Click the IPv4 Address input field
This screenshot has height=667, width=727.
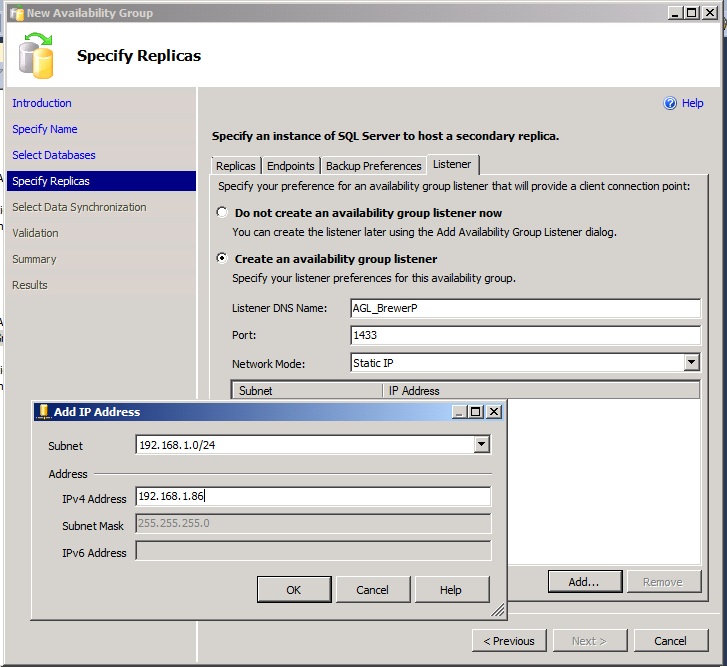pos(313,497)
